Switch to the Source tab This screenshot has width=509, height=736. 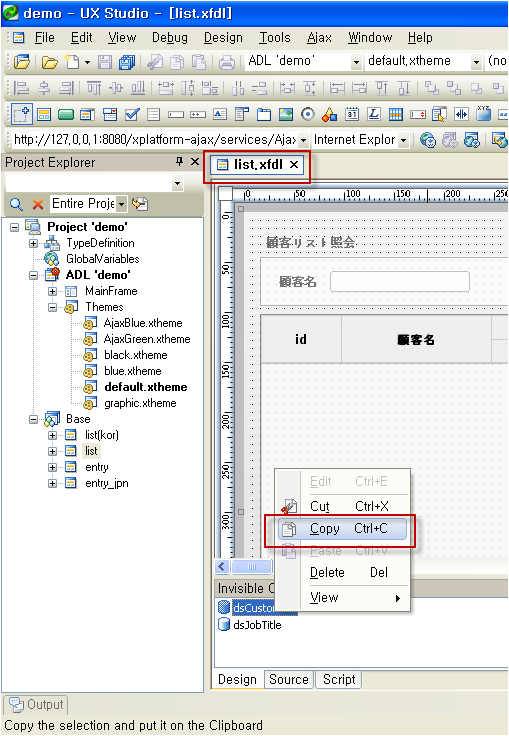[288, 679]
